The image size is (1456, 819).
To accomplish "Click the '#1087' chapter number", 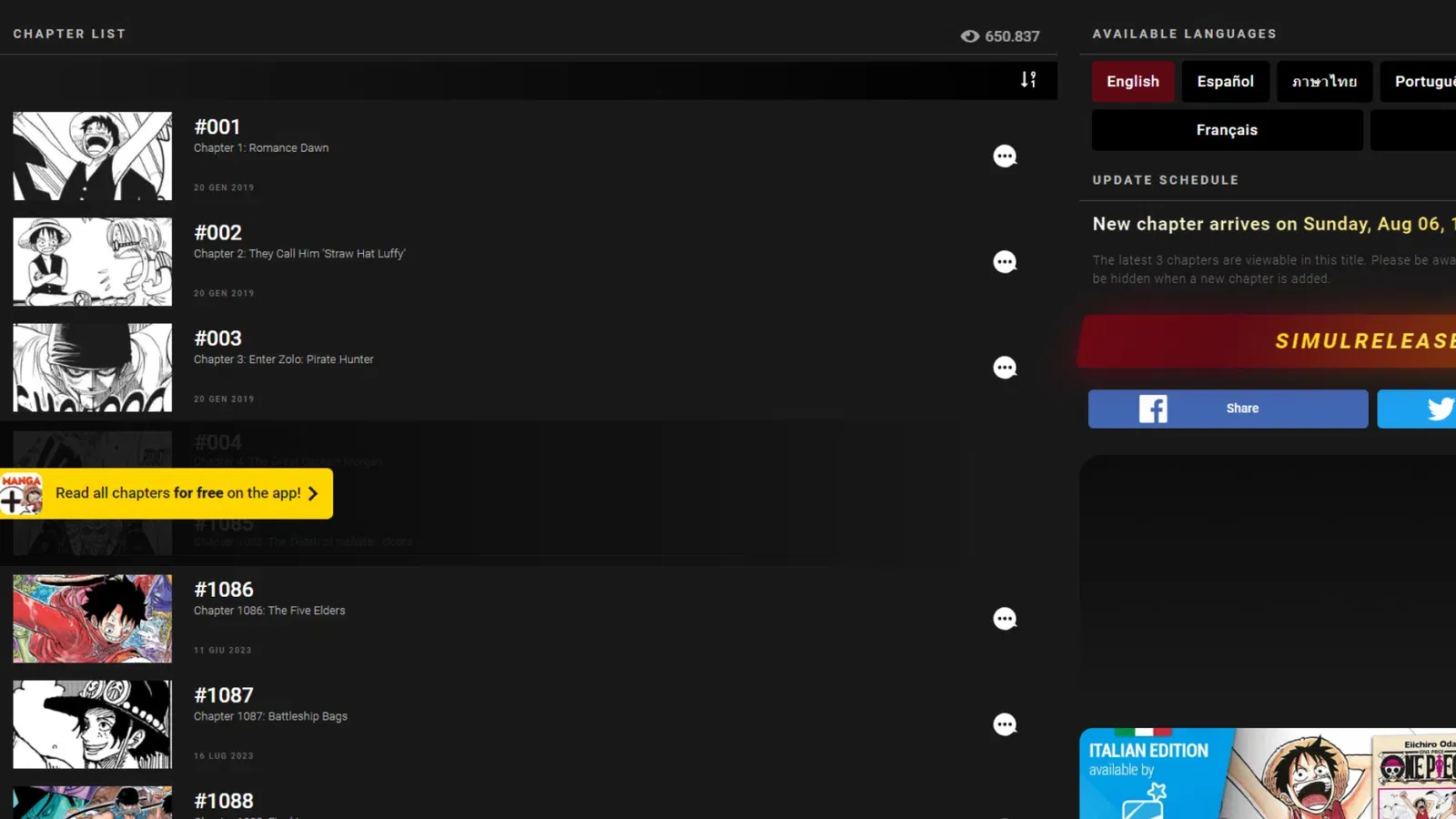I will pyautogui.click(x=224, y=694).
